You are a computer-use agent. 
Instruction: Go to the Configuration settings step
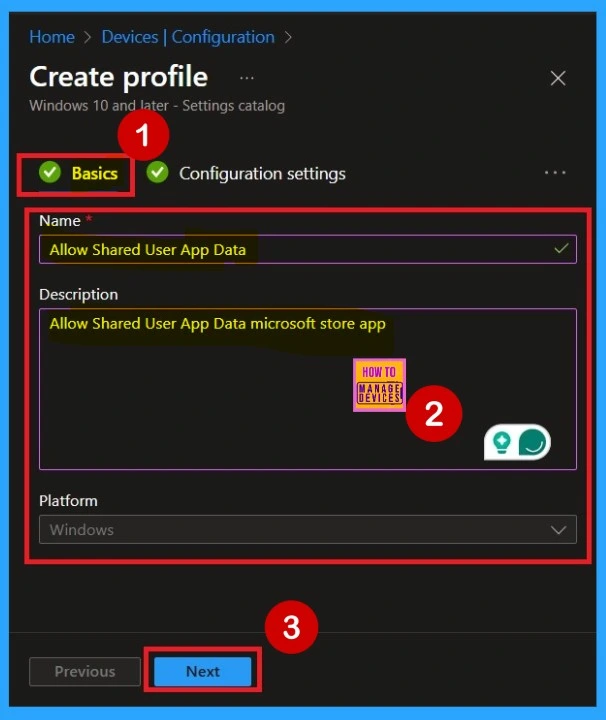click(247, 174)
